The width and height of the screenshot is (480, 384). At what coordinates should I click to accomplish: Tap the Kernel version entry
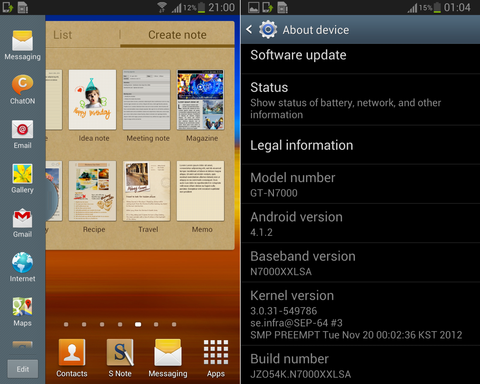point(361,314)
